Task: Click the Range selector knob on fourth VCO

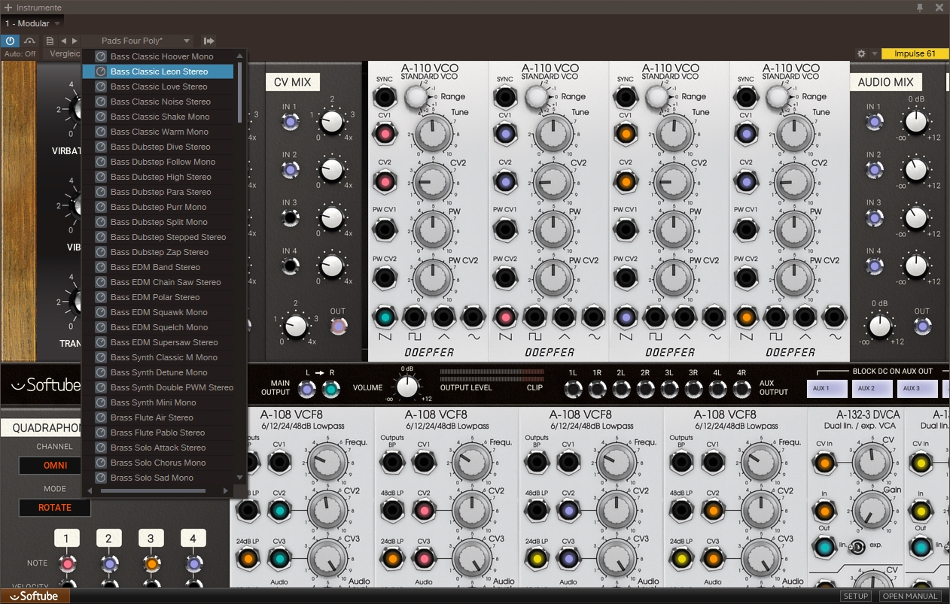Action: (777, 97)
